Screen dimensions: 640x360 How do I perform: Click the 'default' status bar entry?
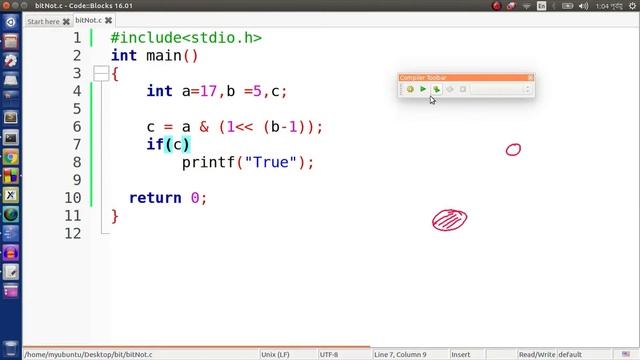pyautogui.click(x=570, y=354)
